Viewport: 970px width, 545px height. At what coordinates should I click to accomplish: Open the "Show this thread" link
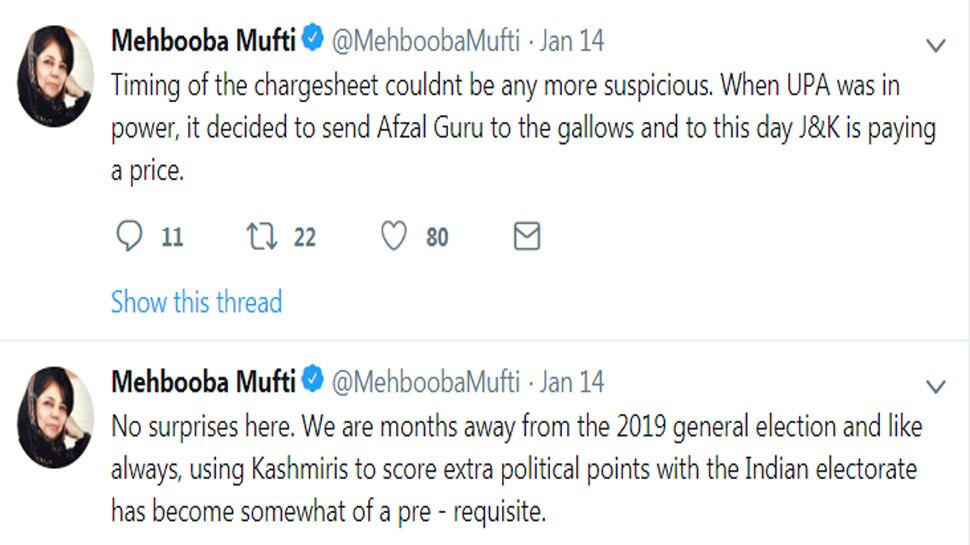pyautogui.click(x=196, y=302)
